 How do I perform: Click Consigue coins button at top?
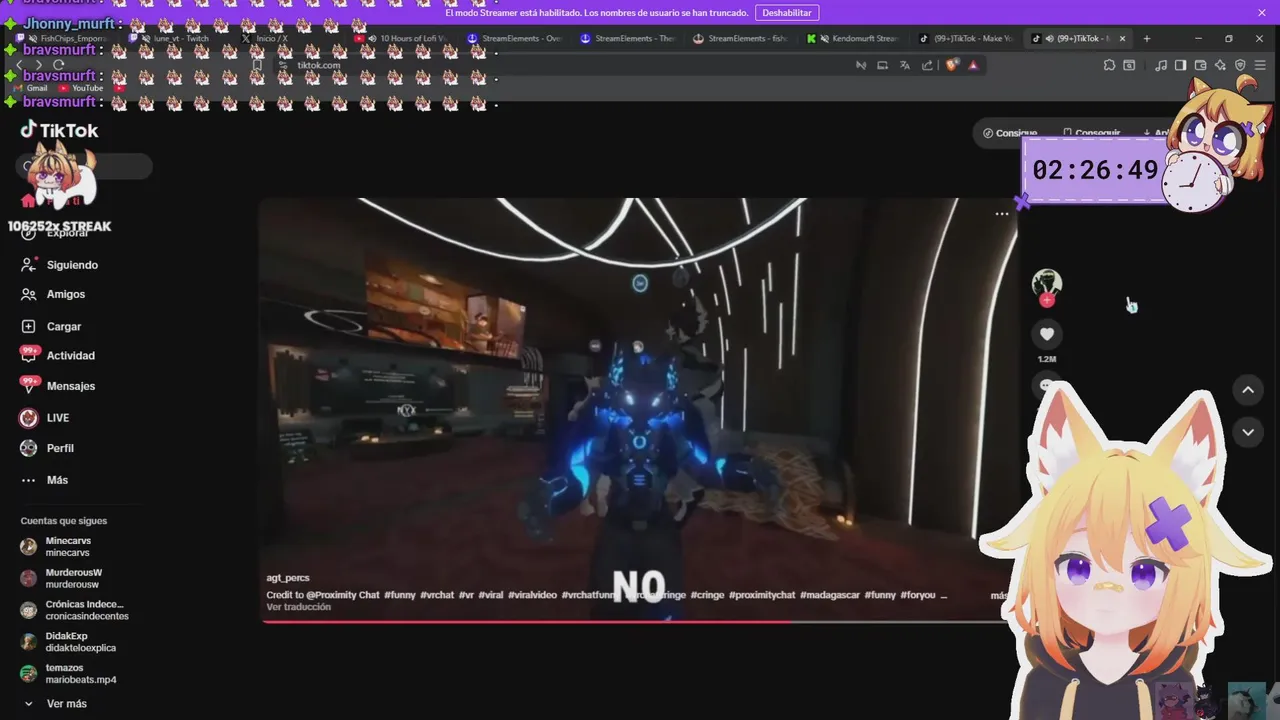pyautogui.click(x=1010, y=133)
